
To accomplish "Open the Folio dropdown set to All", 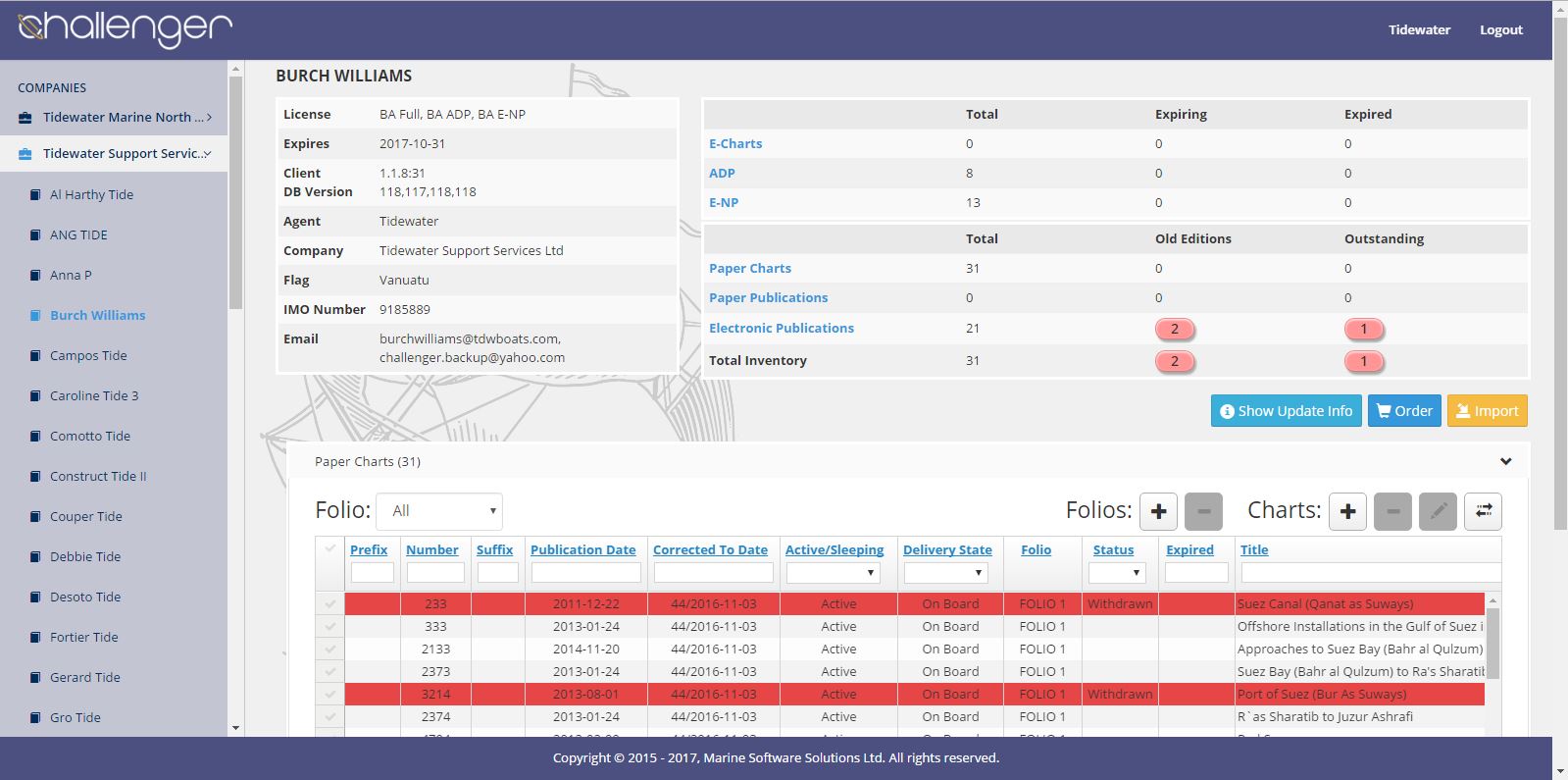I will 439,511.
